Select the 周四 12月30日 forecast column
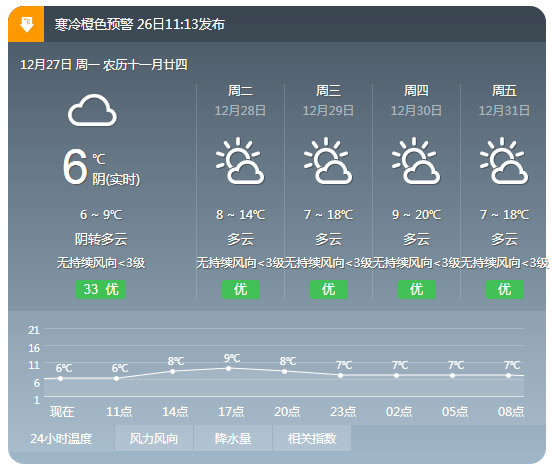Screen dimensions: 555x468 pos(416,191)
